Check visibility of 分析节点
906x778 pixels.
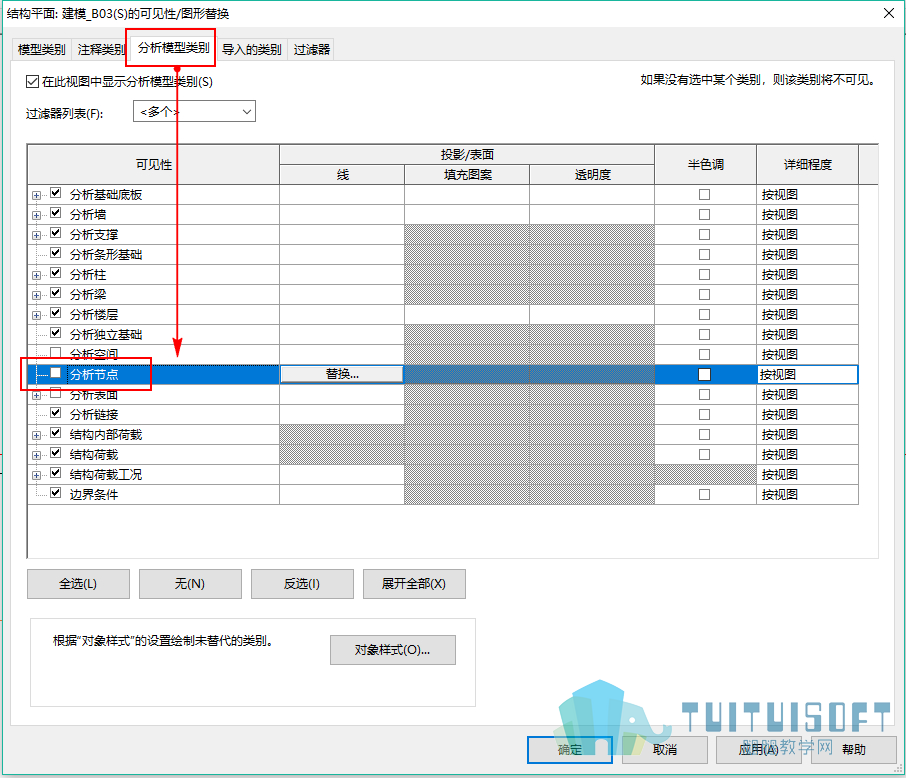click(x=55, y=373)
